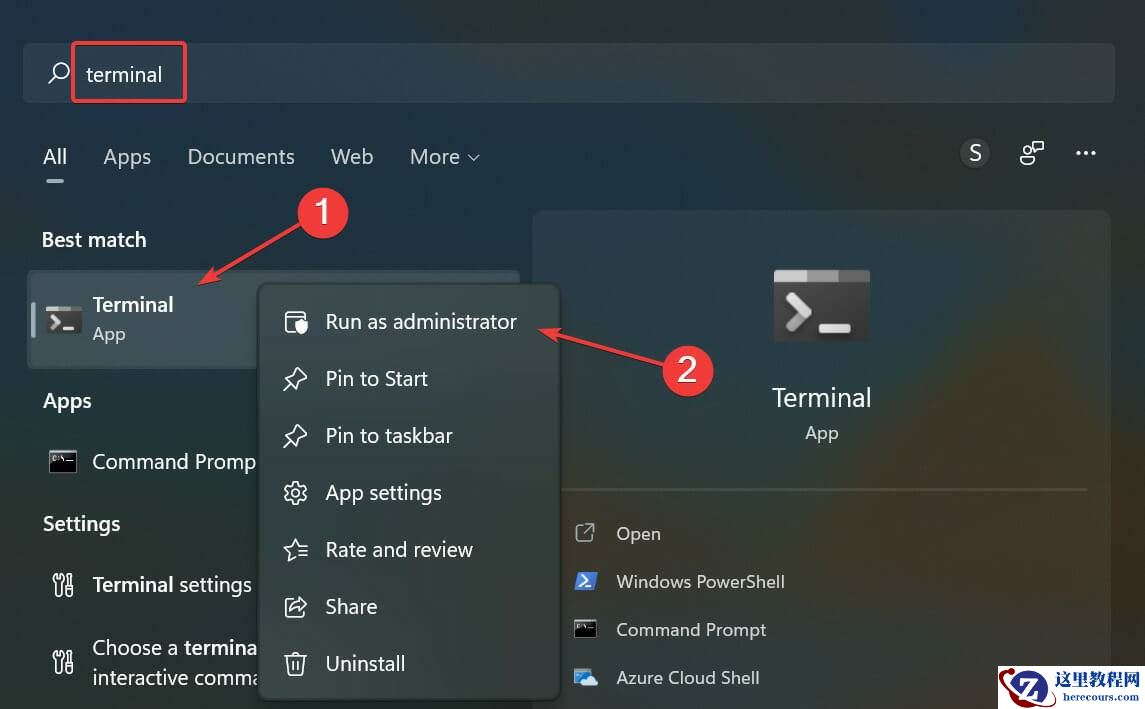
Task: Click the search box containing "terminal"
Action: [x=568, y=72]
